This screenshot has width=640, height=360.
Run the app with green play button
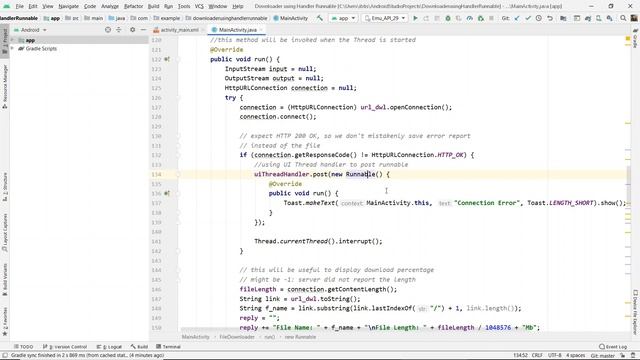point(415,18)
